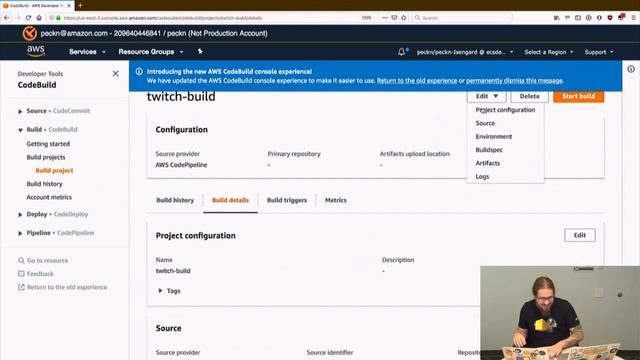Screen dimensions: 640x360
Task: Choose Buildspec from Edit menu
Action: click(489, 150)
